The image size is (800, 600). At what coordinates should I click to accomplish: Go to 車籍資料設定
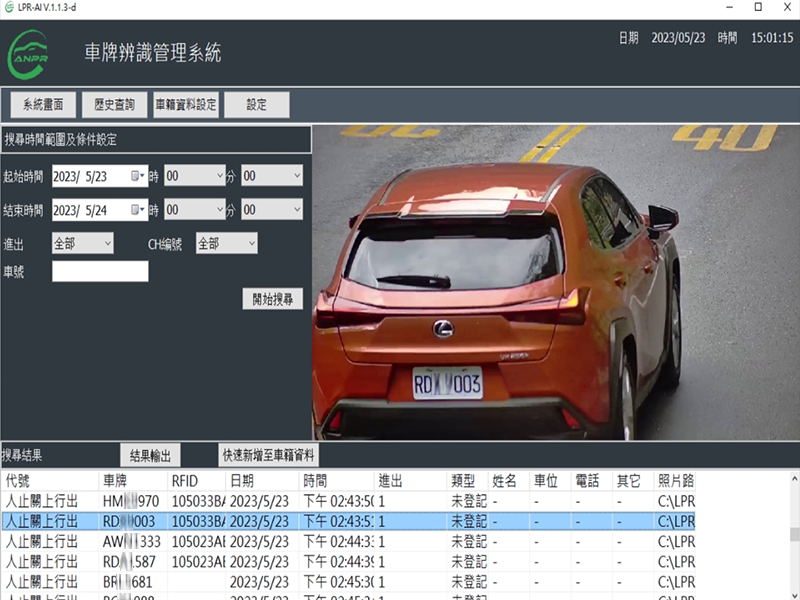point(185,105)
